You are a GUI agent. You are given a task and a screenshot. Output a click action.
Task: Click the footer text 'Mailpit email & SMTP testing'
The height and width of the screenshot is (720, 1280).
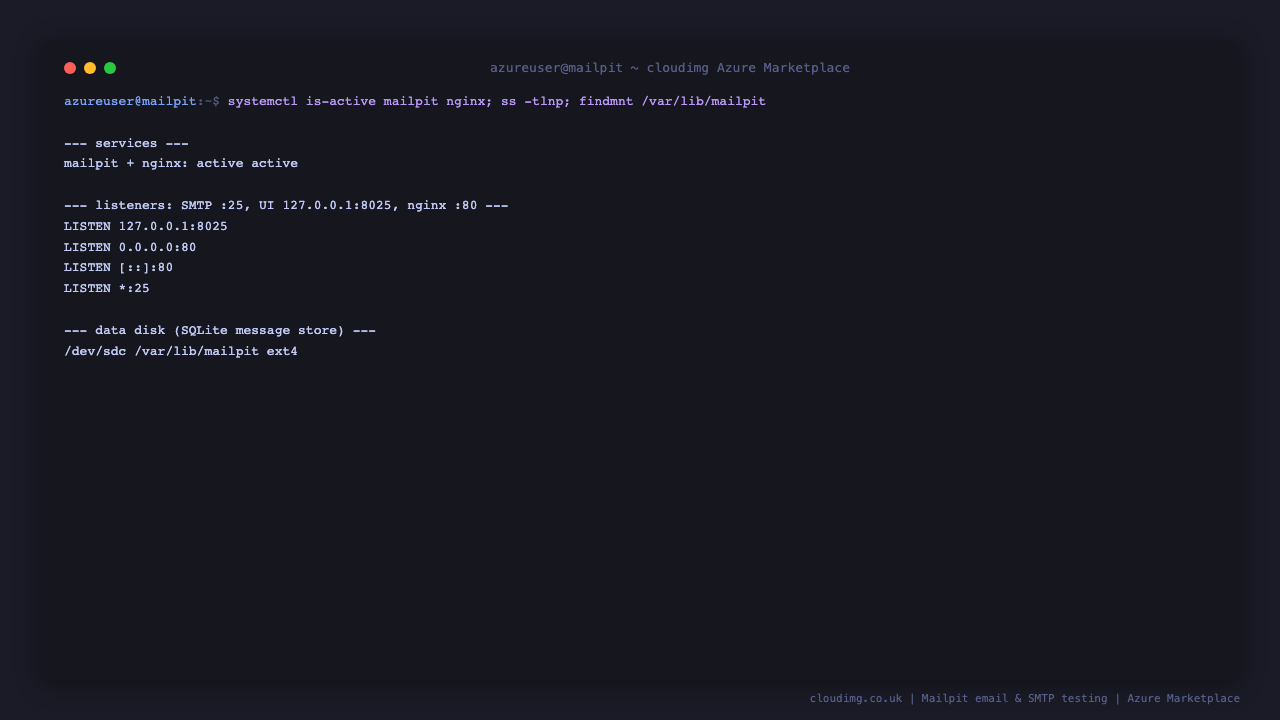click(x=1015, y=698)
